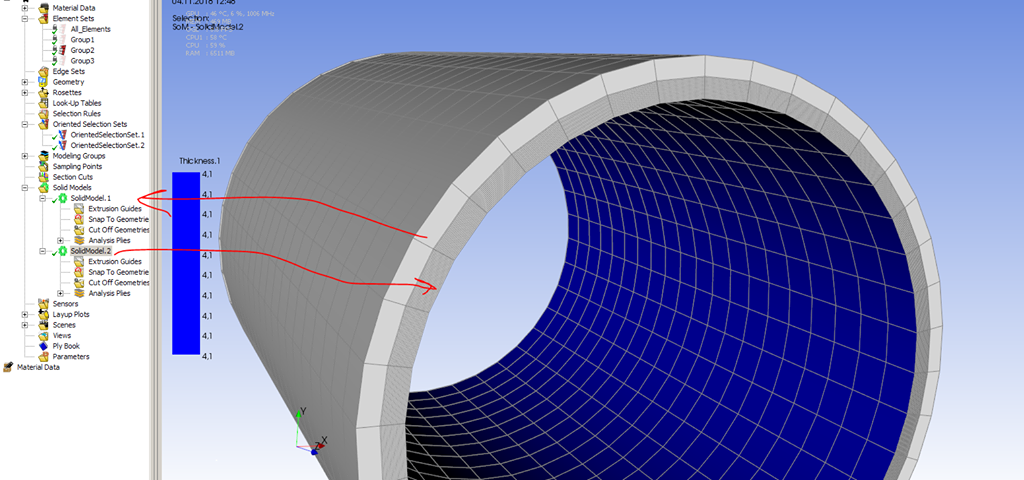
Task: Expand the top Material Data node
Action: pyautogui.click(x=25, y=8)
